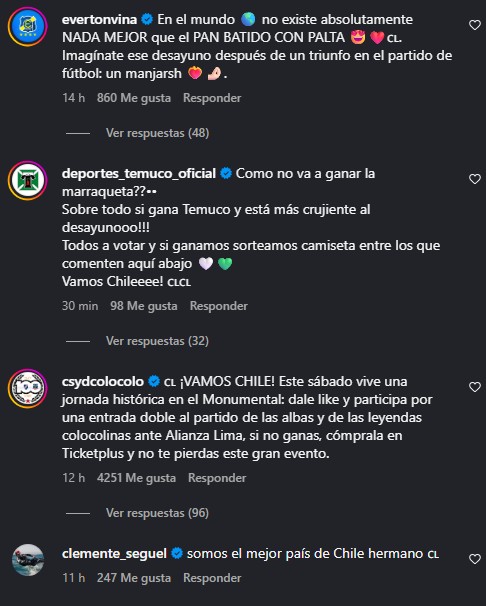This screenshot has width=486, height=606.
Task: Reply to clemente_seguel's comment
Action: (x=212, y=578)
